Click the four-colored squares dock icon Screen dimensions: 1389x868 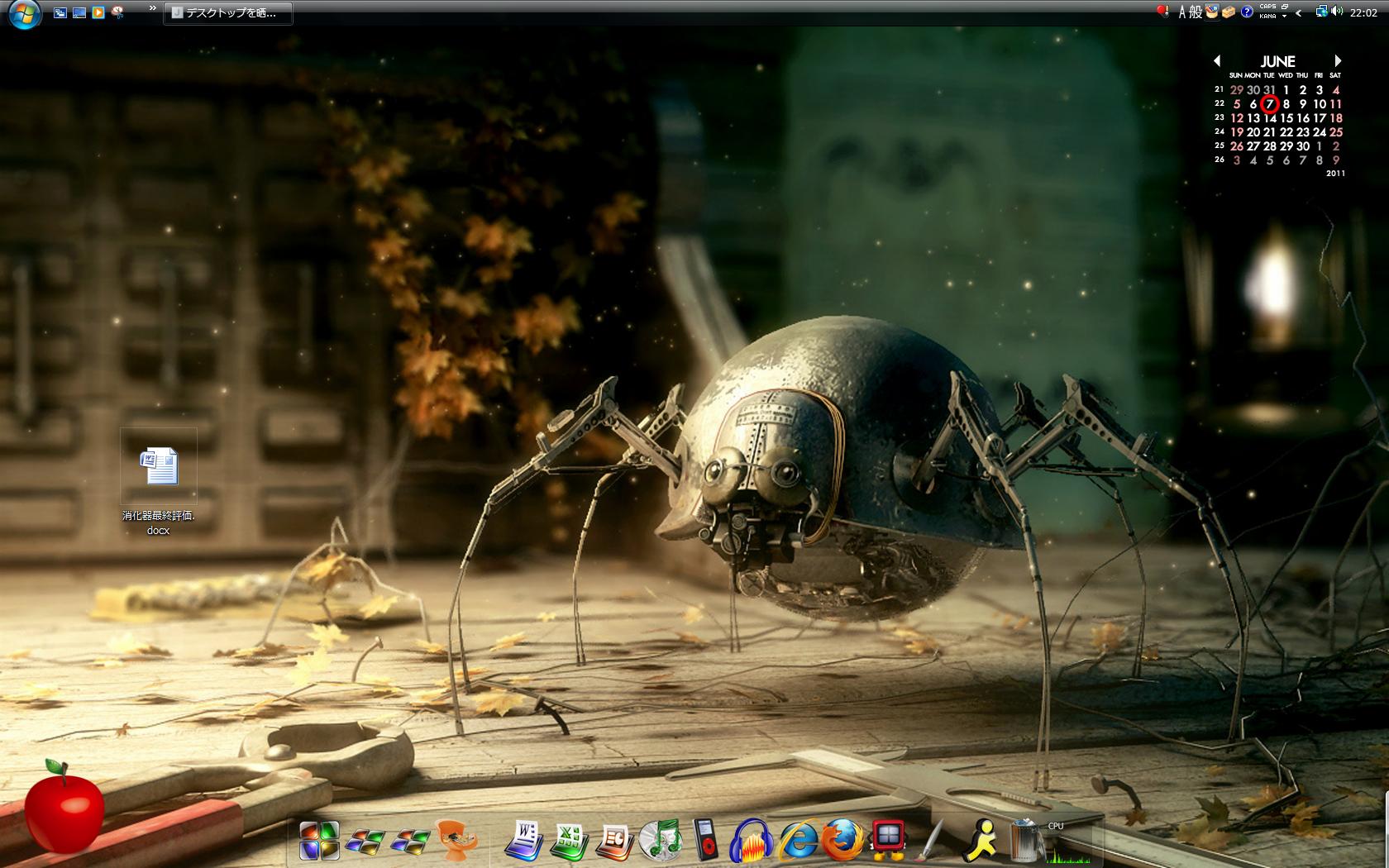pos(319,841)
